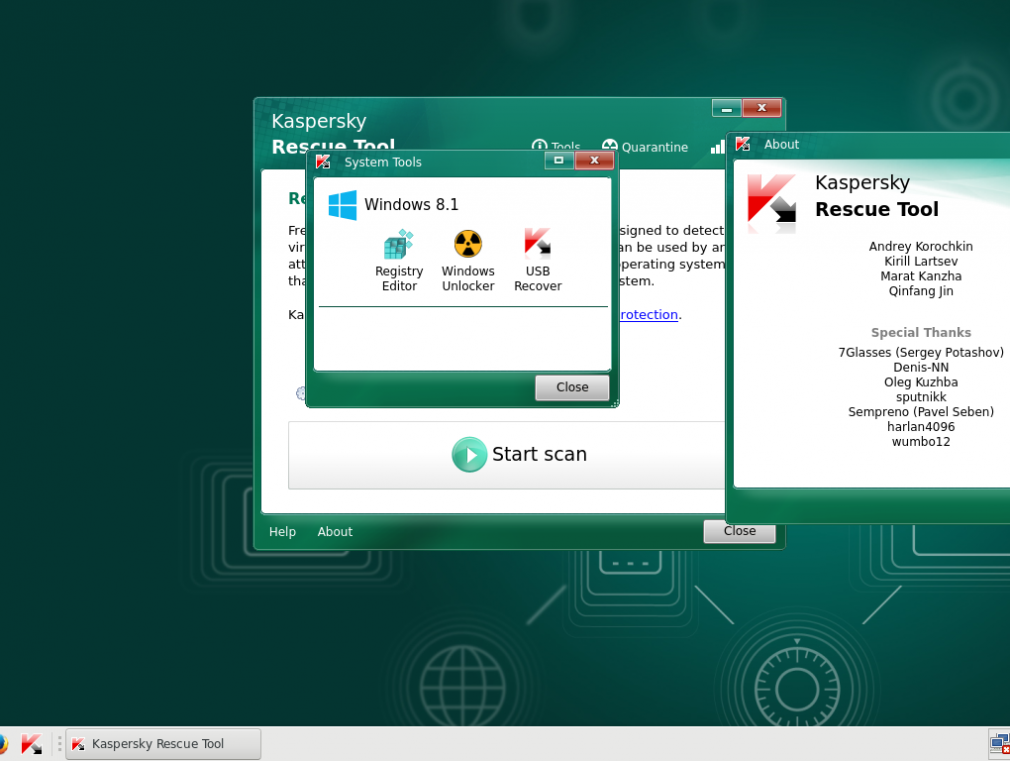Screen dimensions: 1010x761
Task: Click the name 'Marat Kanzha'
Action: [x=920, y=276]
